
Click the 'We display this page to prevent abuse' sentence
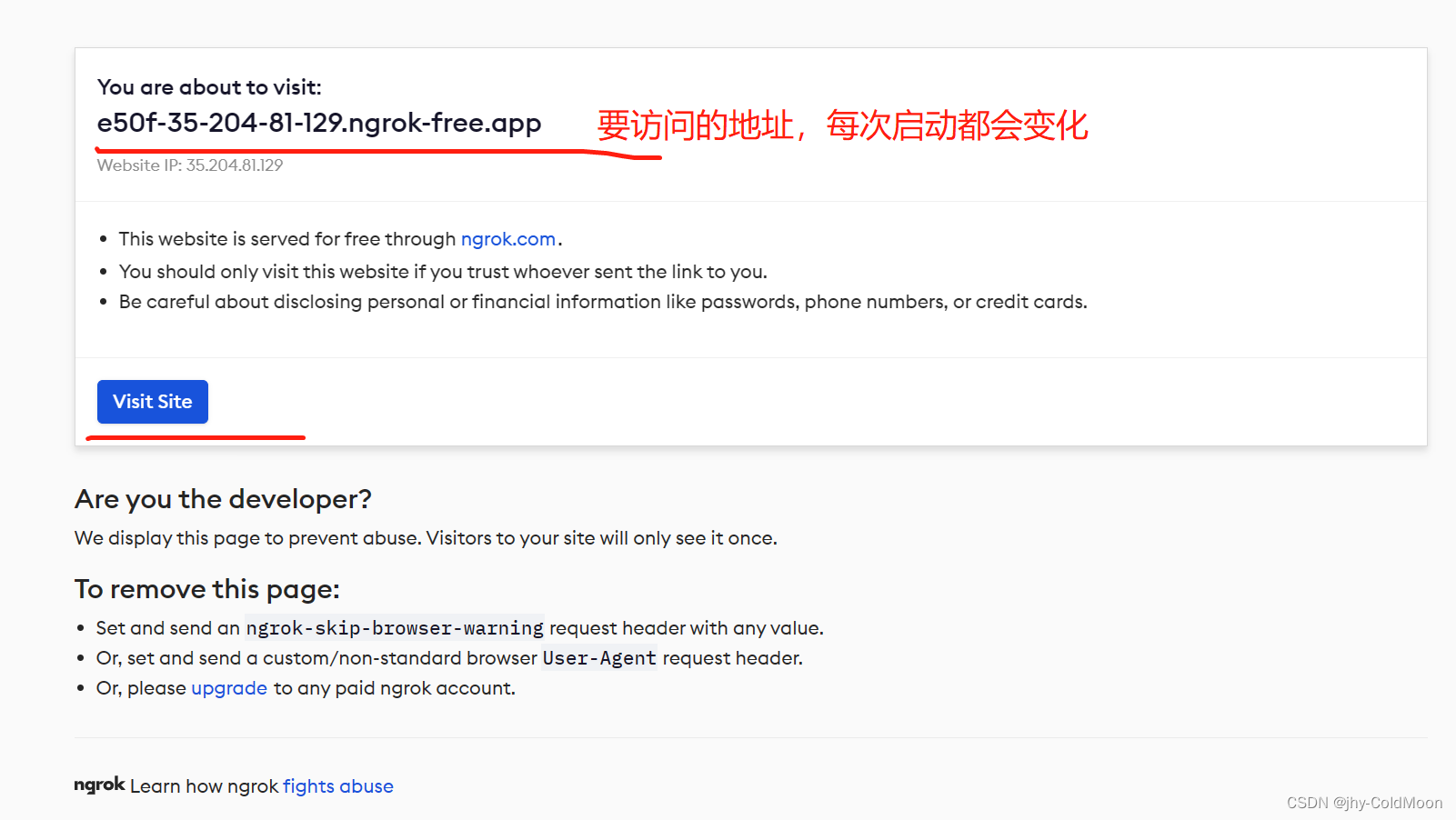click(x=426, y=538)
